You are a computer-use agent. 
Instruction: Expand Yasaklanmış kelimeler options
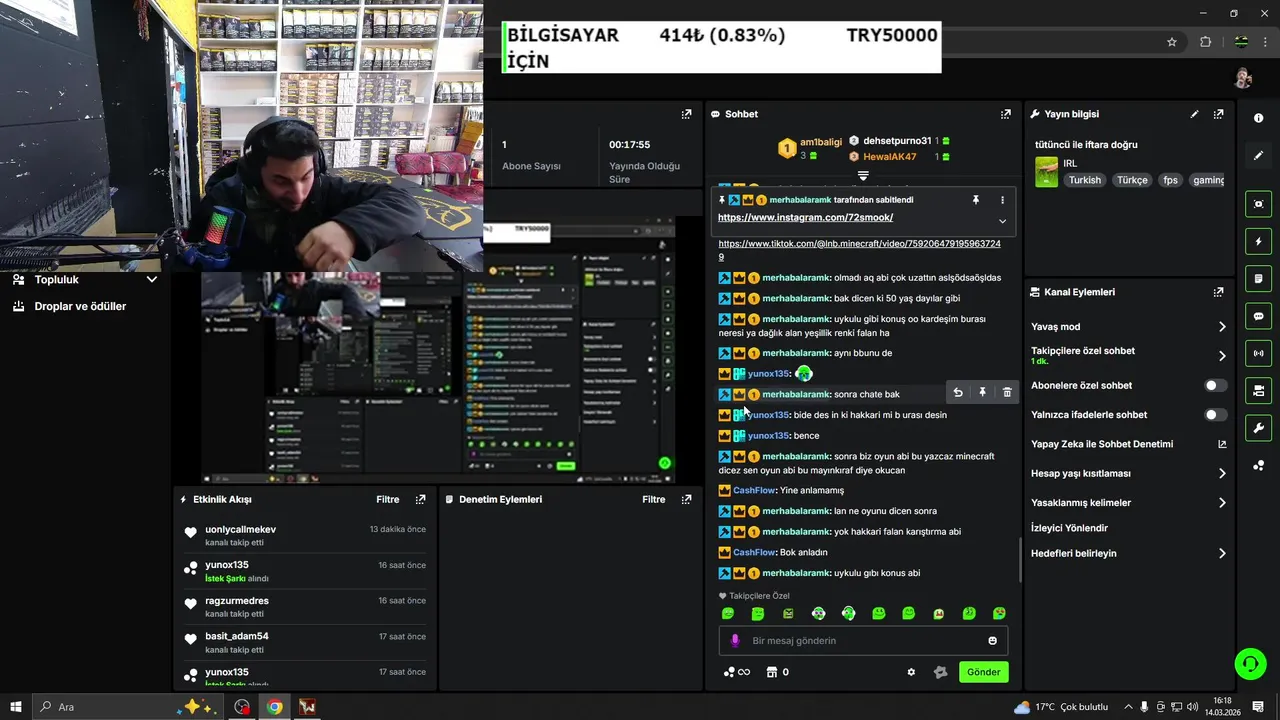click(x=1222, y=503)
